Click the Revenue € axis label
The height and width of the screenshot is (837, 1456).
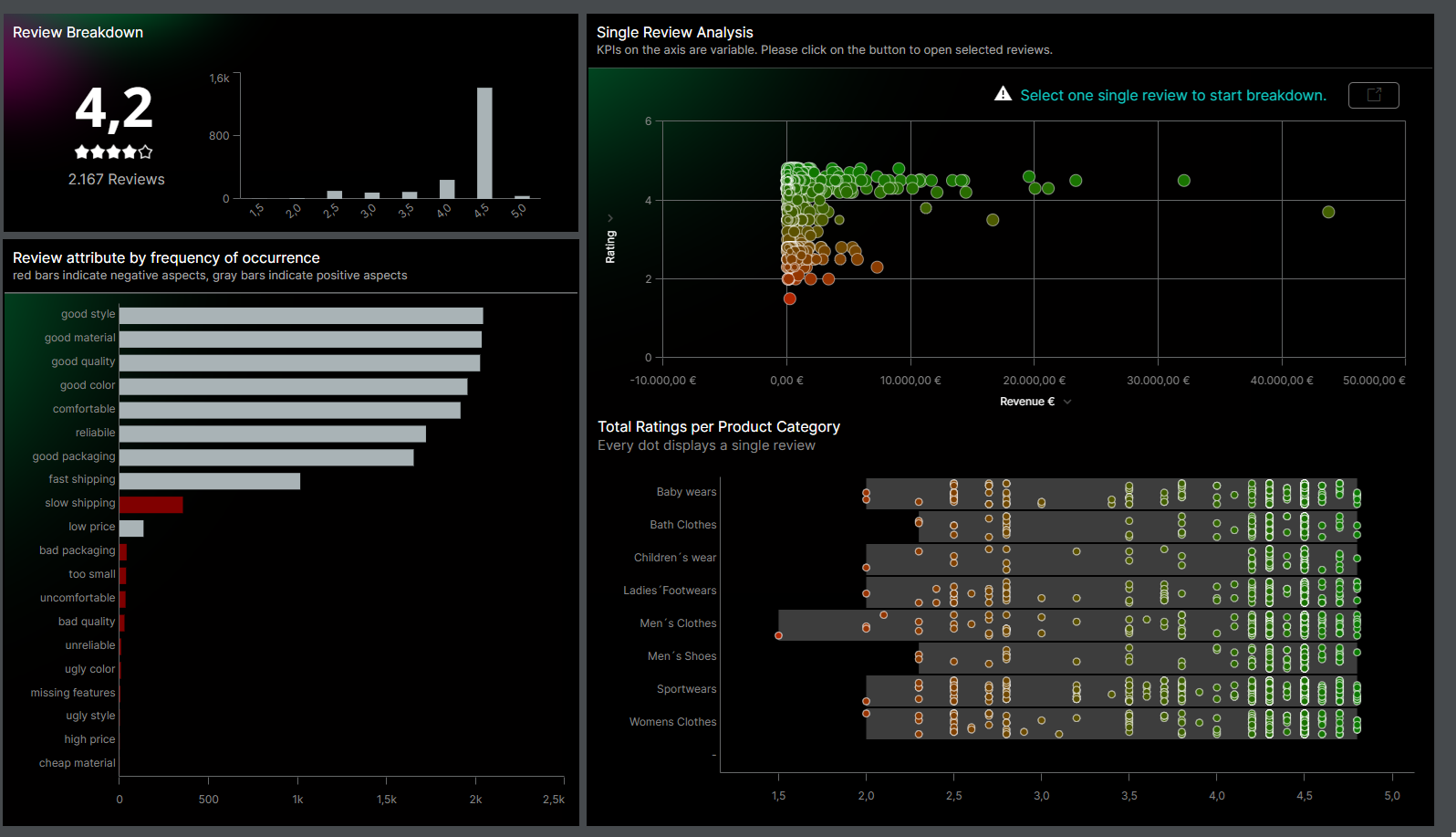pos(1026,402)
